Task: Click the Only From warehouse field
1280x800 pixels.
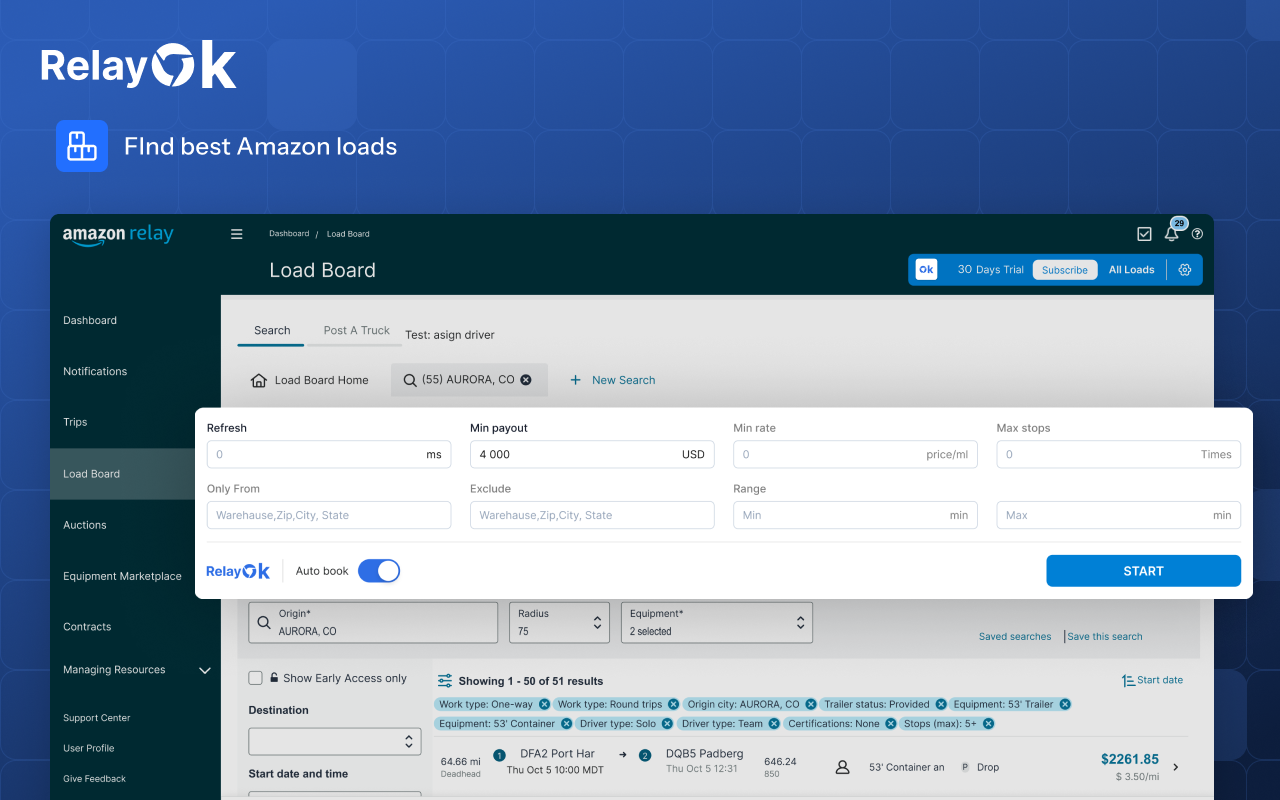Action: 329,515
